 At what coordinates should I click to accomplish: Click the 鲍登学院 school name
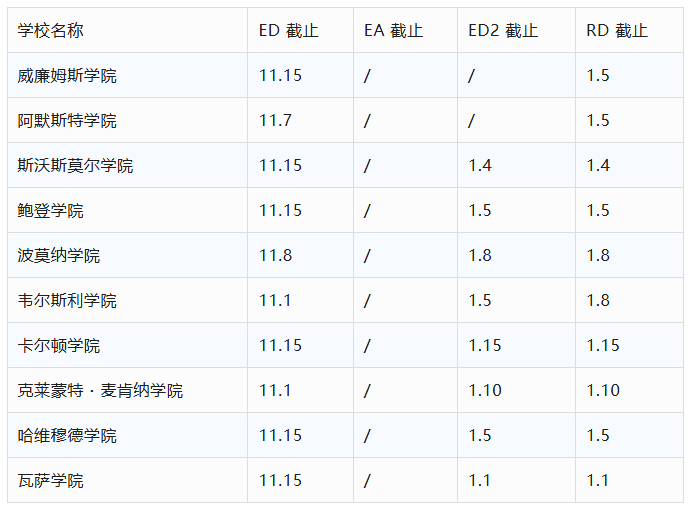[x=51, y=211]
